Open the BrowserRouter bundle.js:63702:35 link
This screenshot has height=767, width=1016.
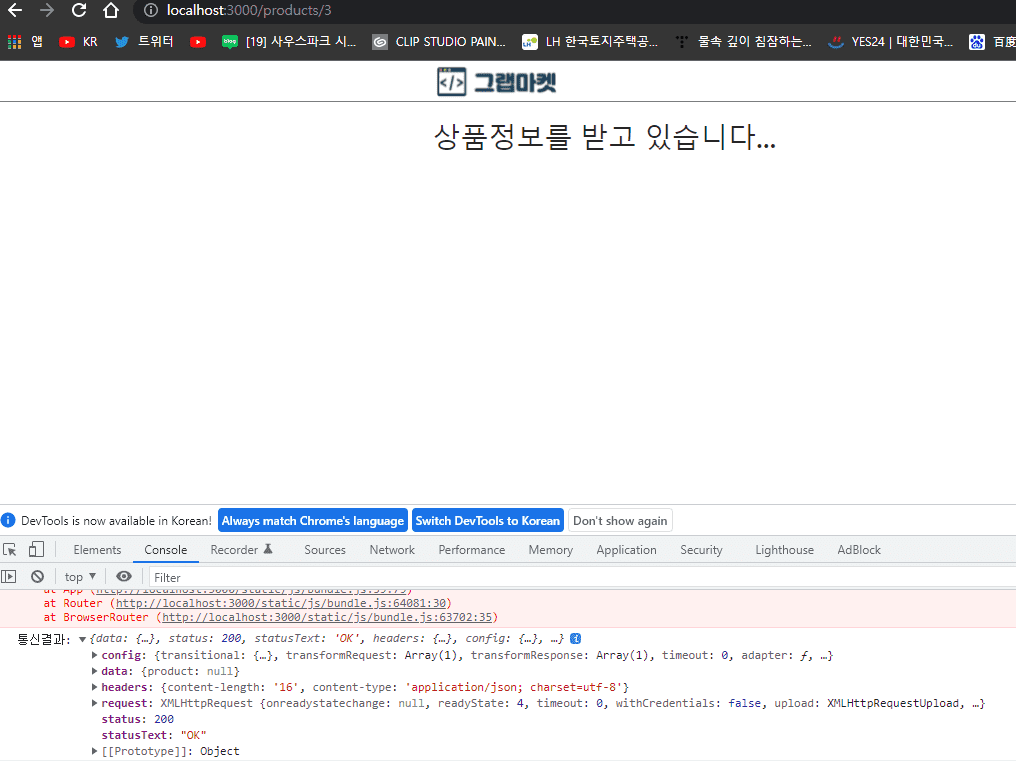[x=327, y=617]
